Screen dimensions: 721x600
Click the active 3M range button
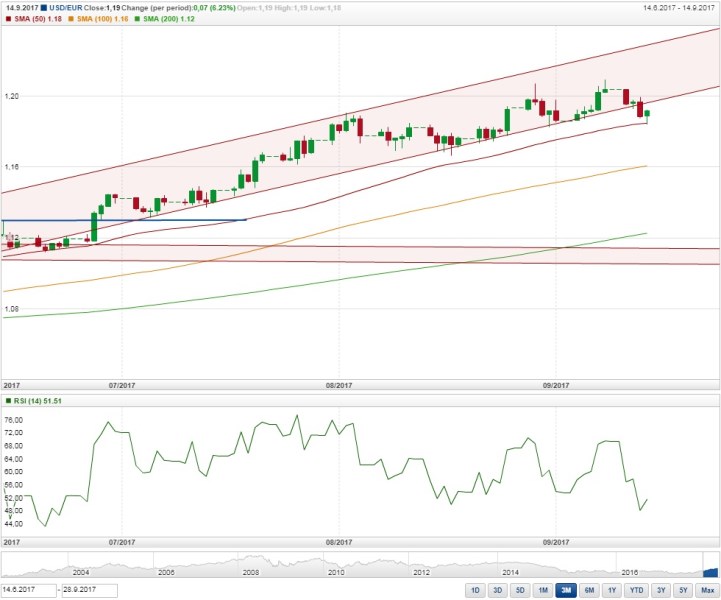tap(564, 590)
